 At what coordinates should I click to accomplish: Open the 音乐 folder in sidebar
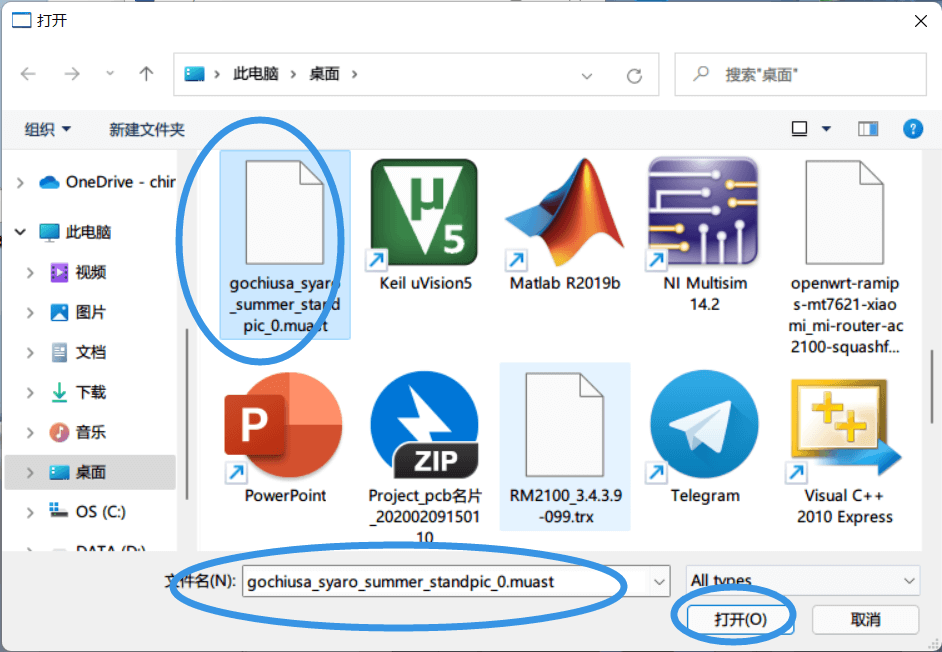click(x=77, y=432)
